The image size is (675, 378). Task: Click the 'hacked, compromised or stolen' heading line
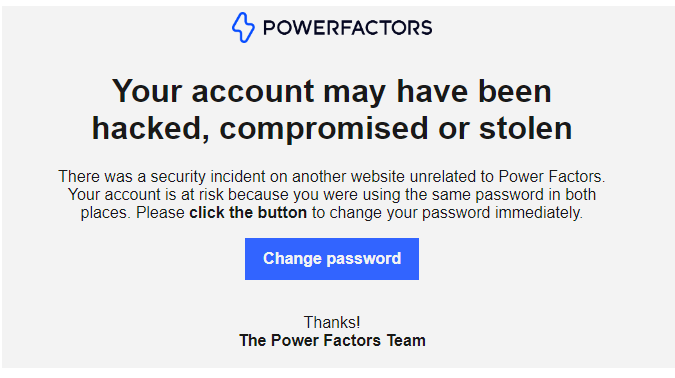pos(332,128)
